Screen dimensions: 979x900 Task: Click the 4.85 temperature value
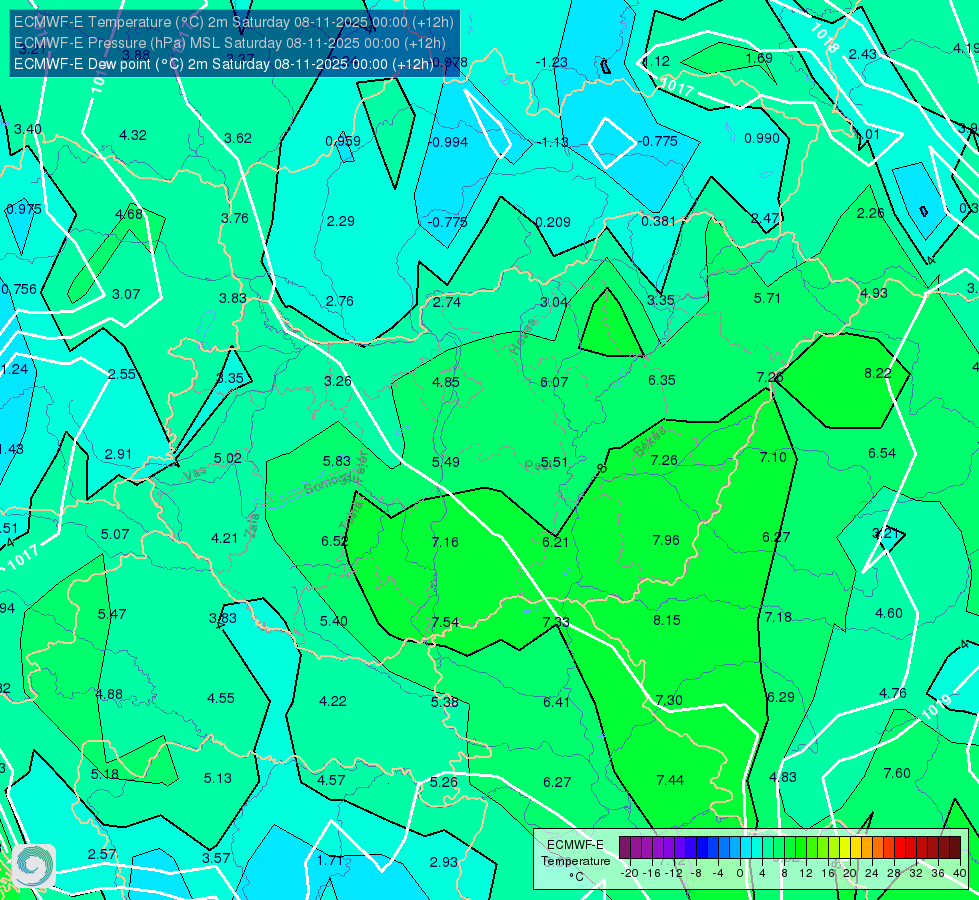446,382
